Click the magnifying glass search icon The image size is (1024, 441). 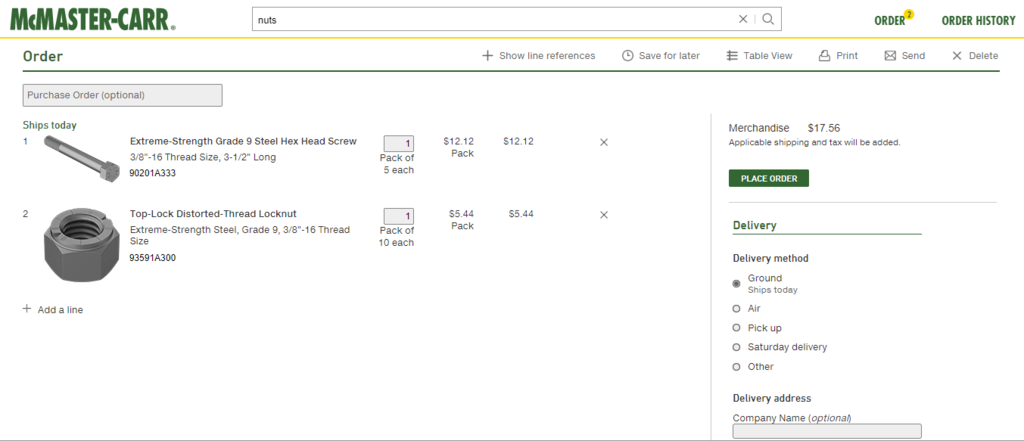click(x=768, y=19)
